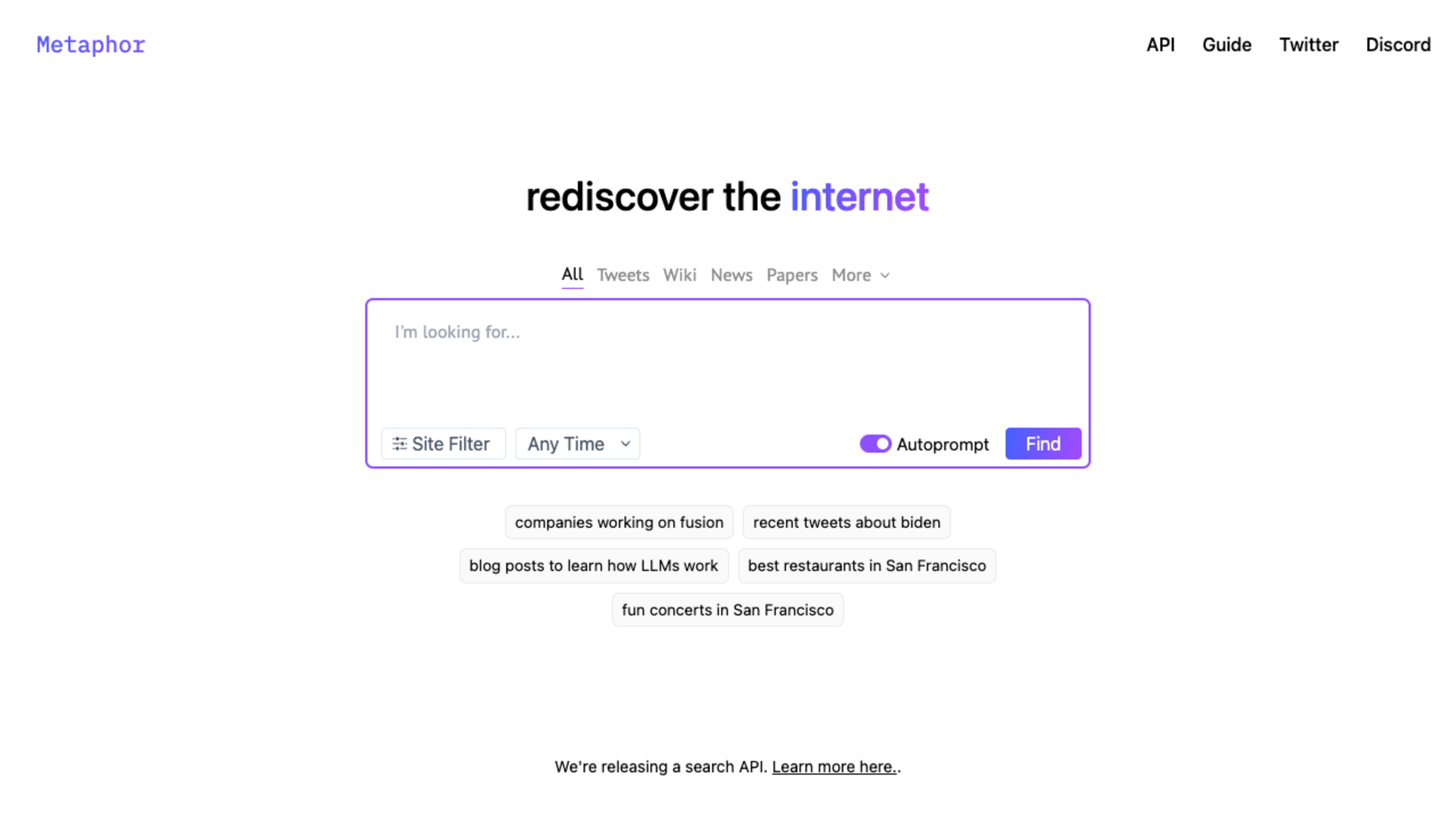Viewport: 1456px width, 819px height.
Task: Click the Metaphor logo/home link
Action: coord(91,44)
